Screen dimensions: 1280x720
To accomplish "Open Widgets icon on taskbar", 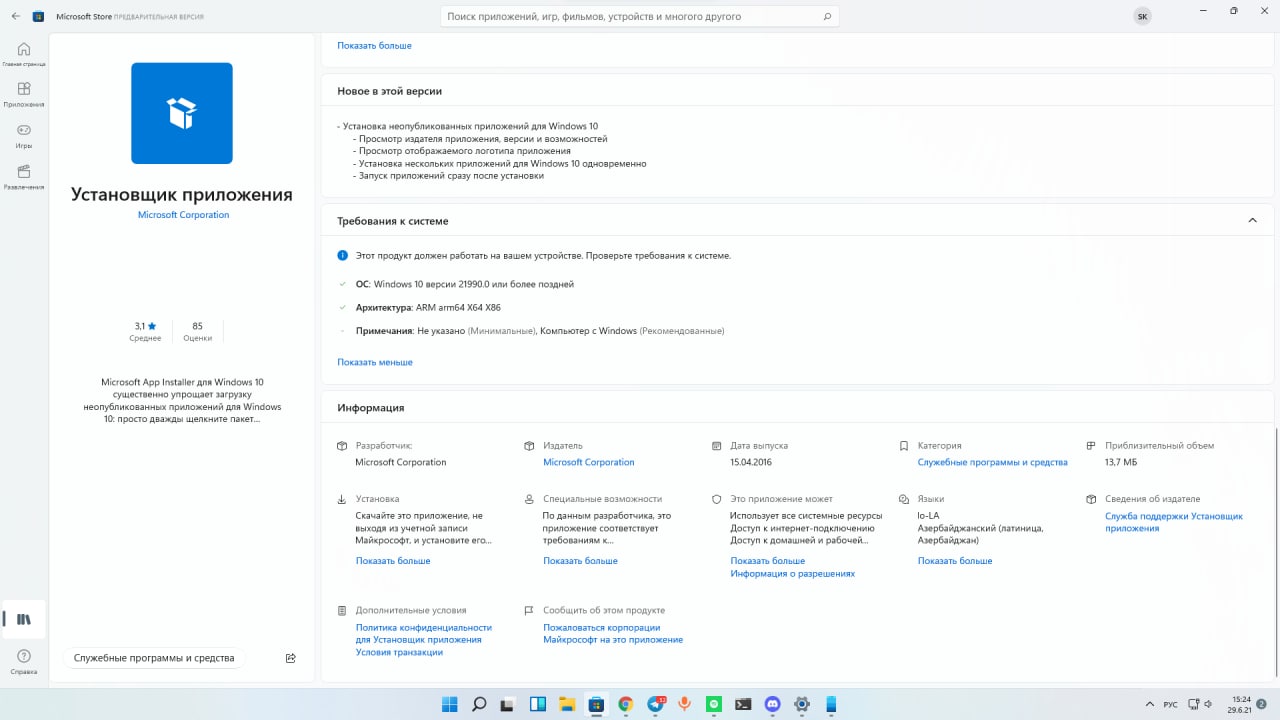I will [x=537, y=704].
